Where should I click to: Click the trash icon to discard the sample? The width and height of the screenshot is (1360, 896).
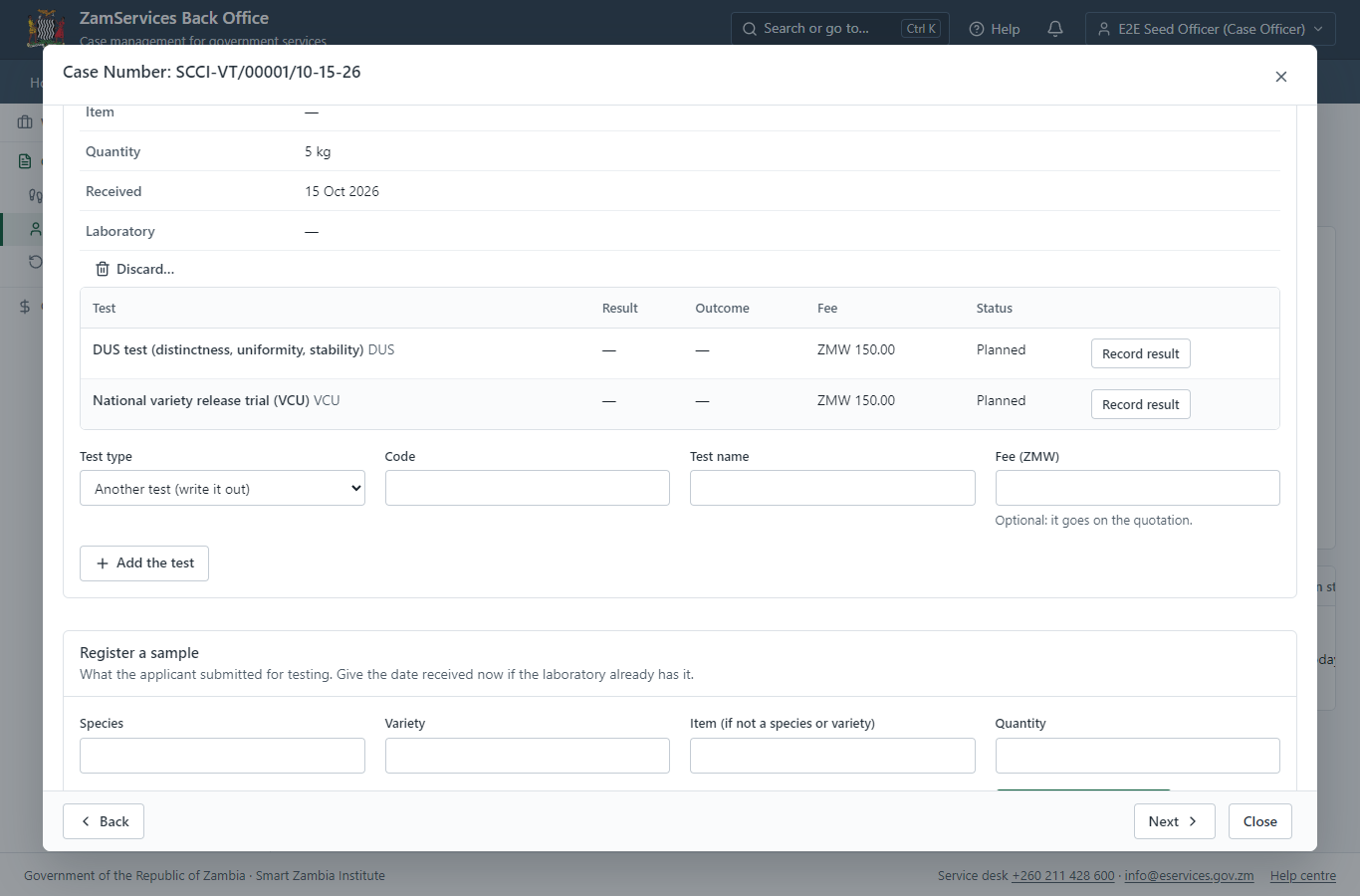click(103, 269)
